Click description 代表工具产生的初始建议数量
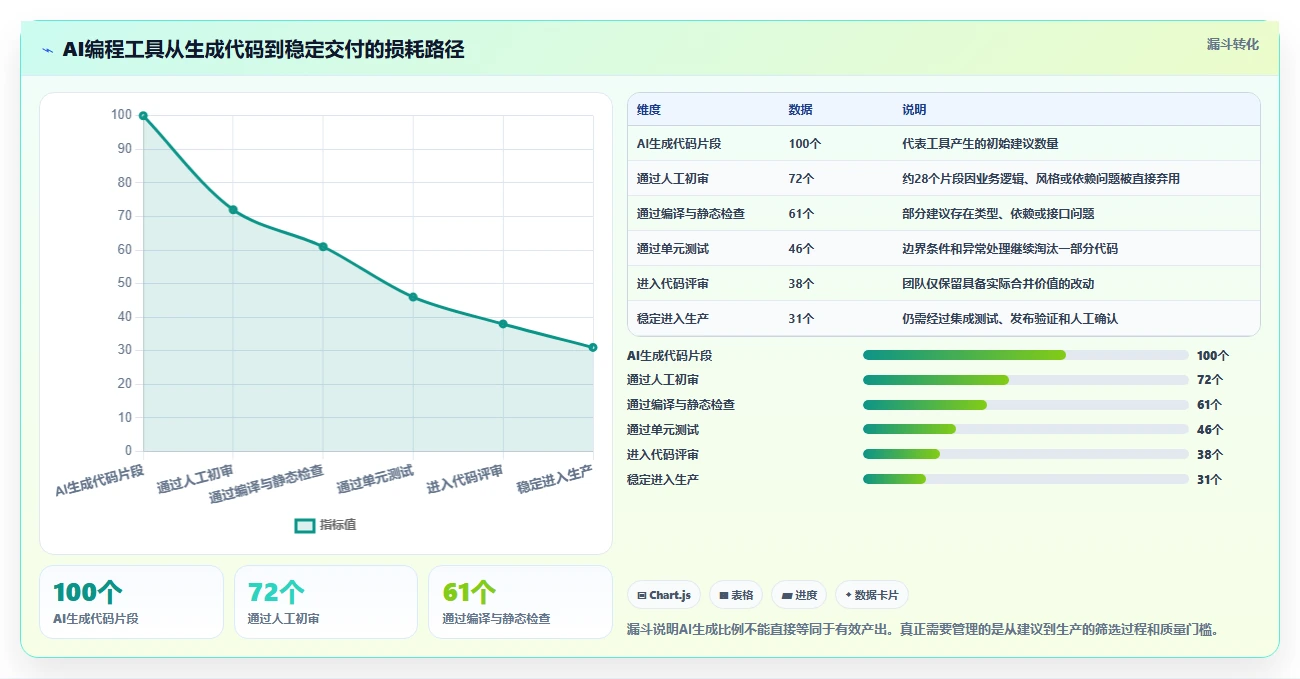The height and width of the screenshot is (679, 1300). pos(980,144)
